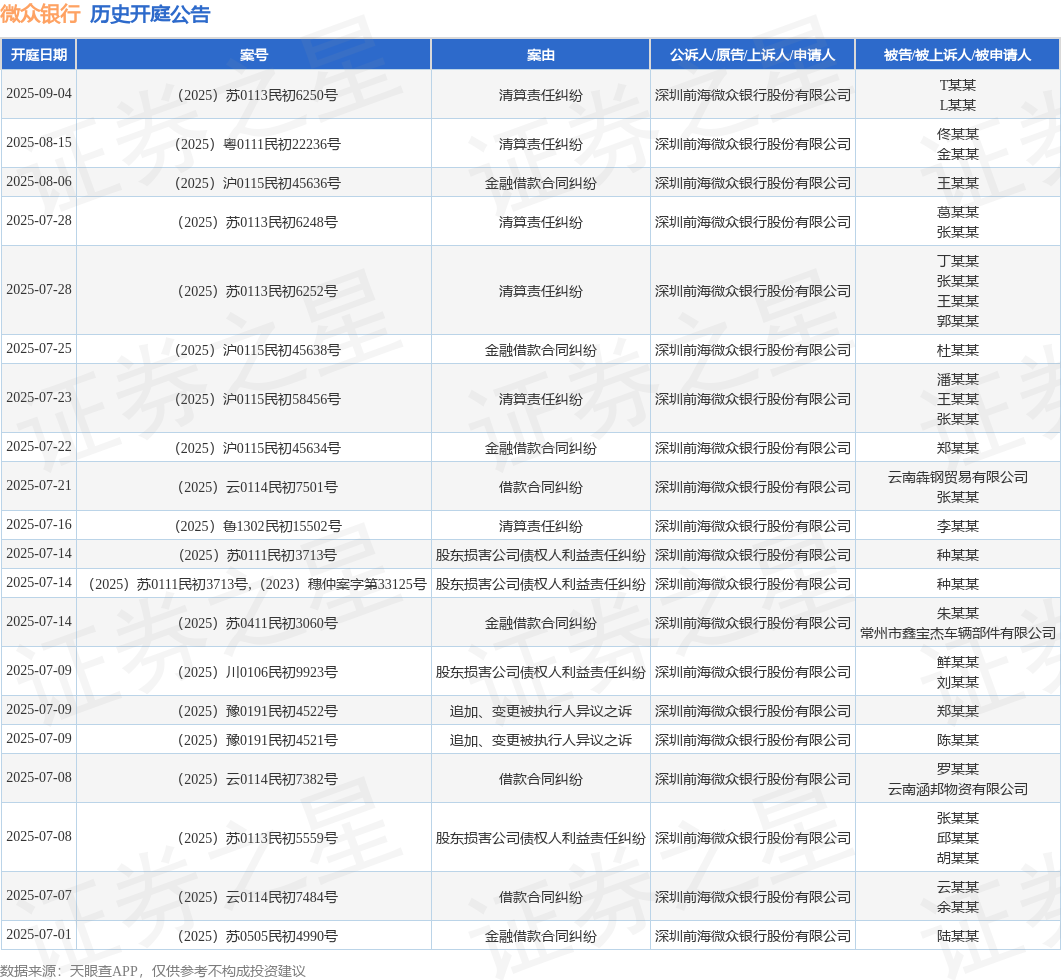Click the 公诉人/原告/上诉人/申请人 column header
This screenshot has height=980, width=1061.
[x=752, y=55]
